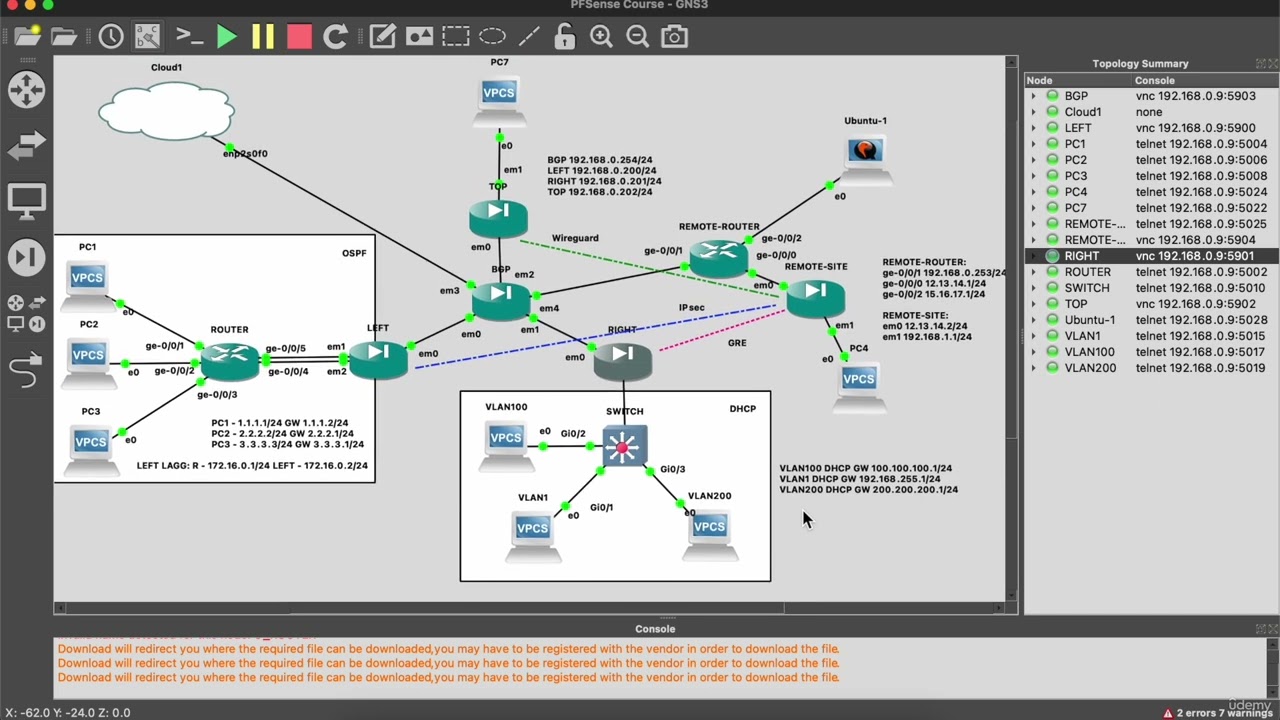Select the REMOTE-SITE firewall node
This screenshot has height=720, width=1280.
[x=816, y=298]
